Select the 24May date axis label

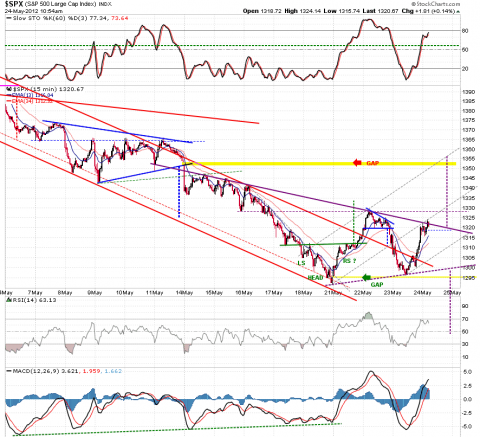click(x=423, y=293)
